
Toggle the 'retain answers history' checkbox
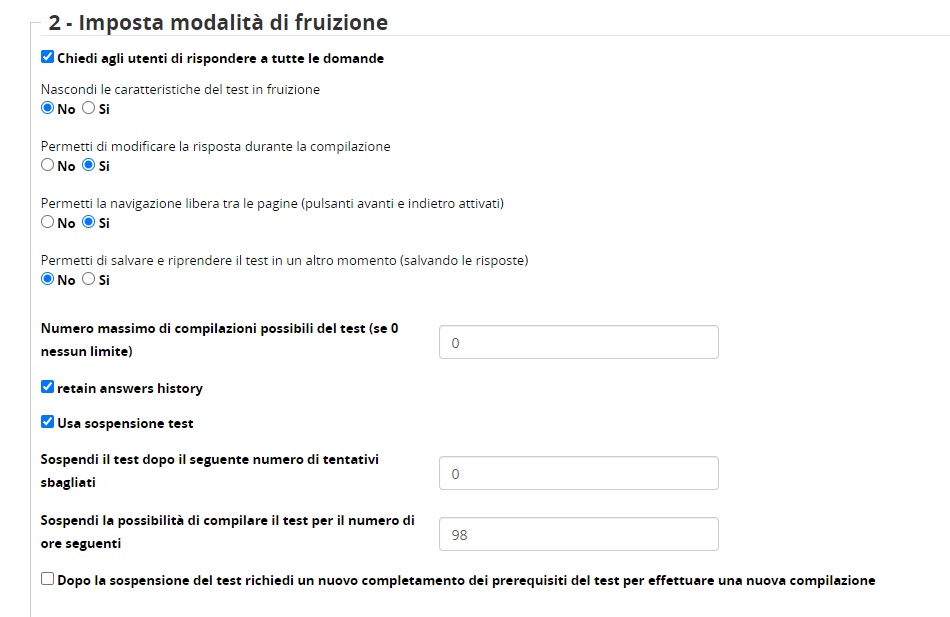47,387
